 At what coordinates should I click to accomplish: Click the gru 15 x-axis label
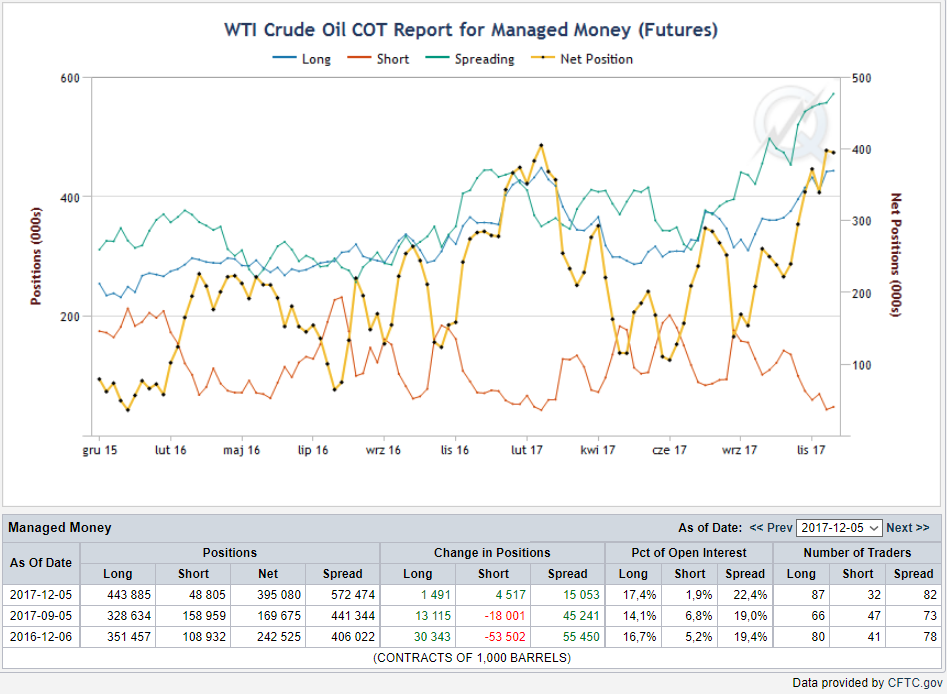point(100,450)
